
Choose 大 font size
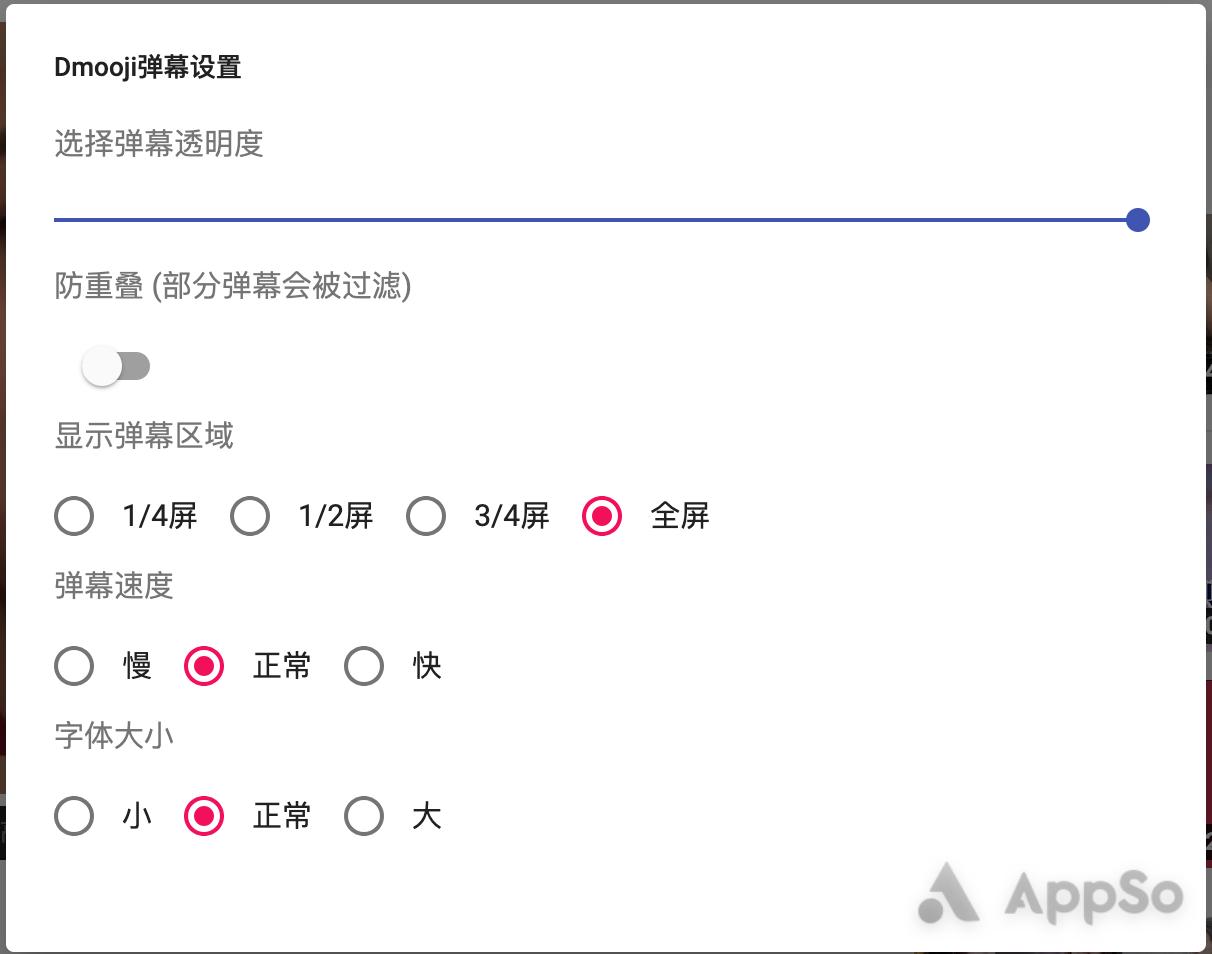click(364, 816)
